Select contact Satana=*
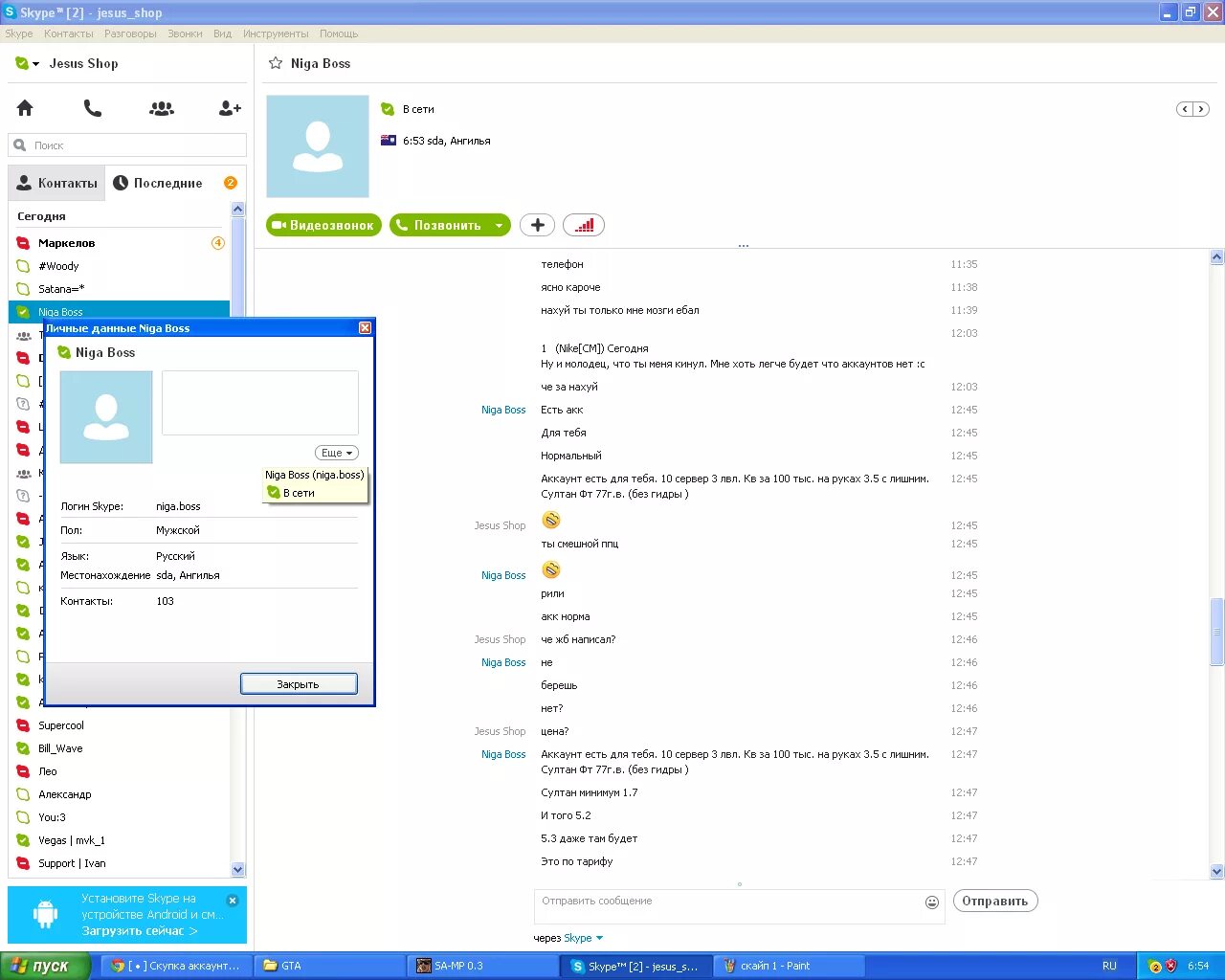The width and height of the screenshot is (1225, 980). pos(120,289)
